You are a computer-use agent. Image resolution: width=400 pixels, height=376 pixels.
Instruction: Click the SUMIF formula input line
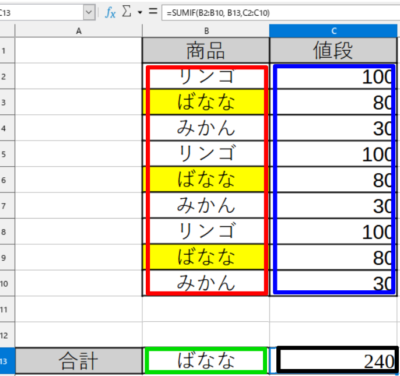pos(280,13)
